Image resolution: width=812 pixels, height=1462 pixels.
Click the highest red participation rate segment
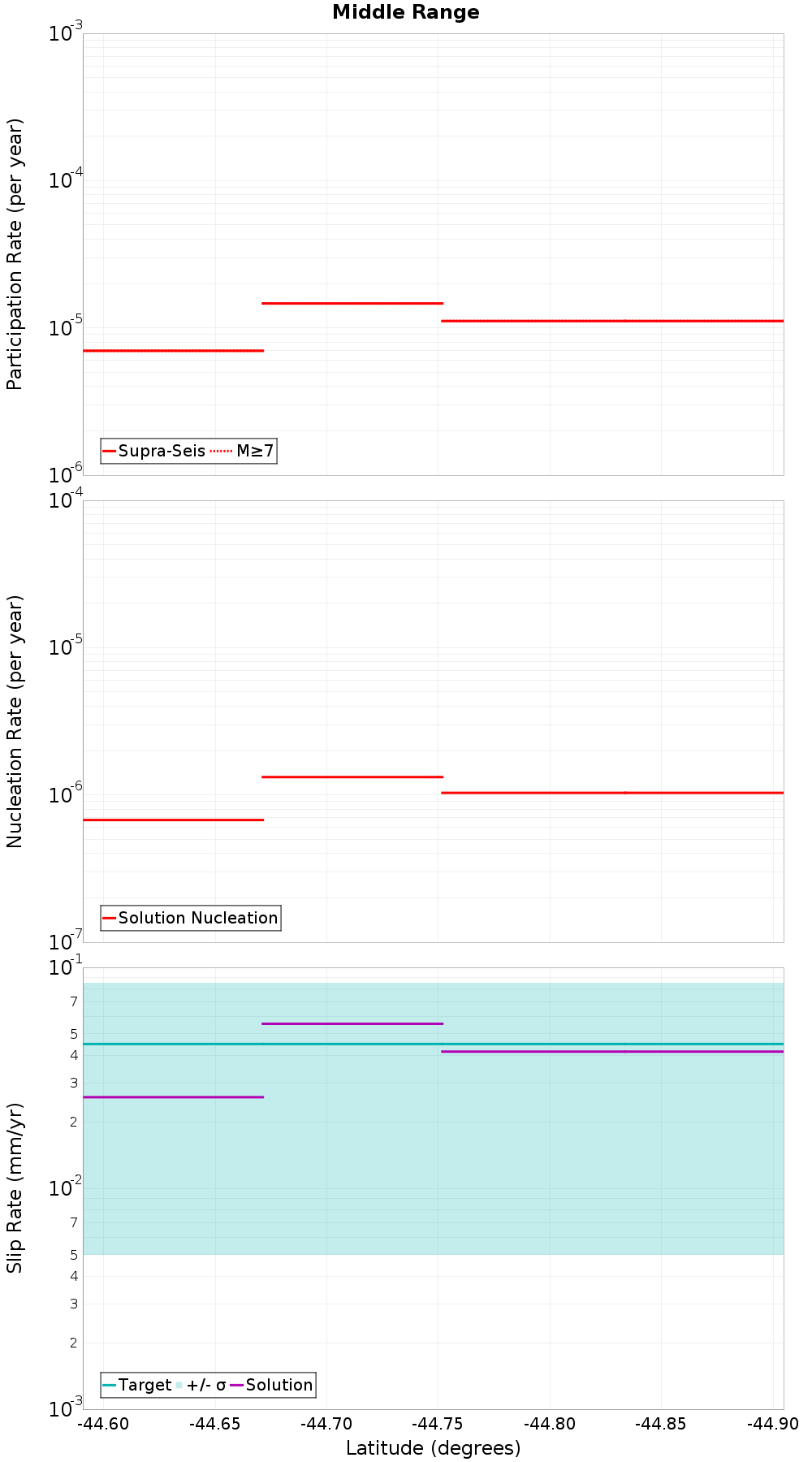(x=352, y=303)
